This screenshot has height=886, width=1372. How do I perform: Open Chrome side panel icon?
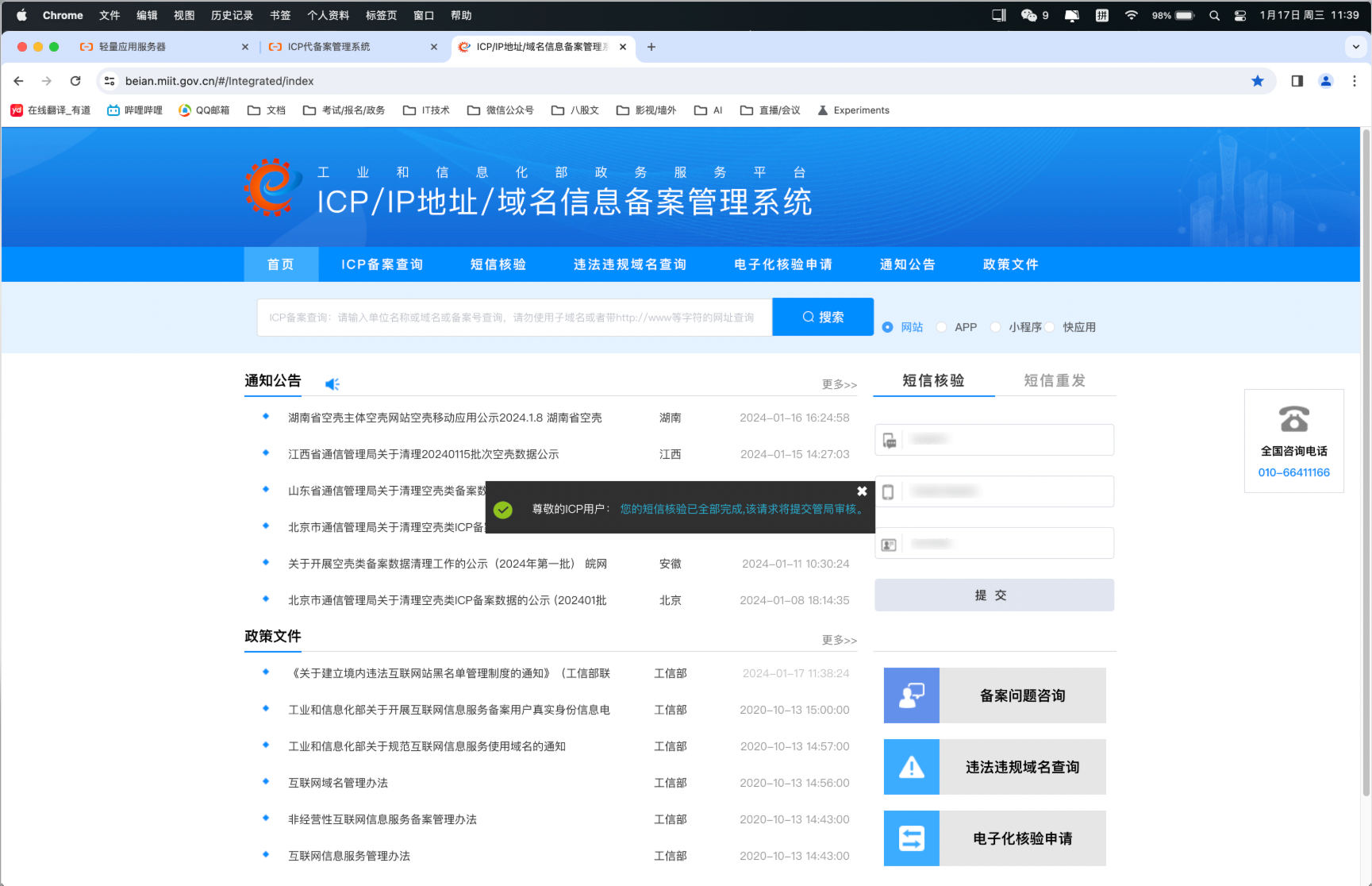pyautogui.click(x=1297, y=81)
